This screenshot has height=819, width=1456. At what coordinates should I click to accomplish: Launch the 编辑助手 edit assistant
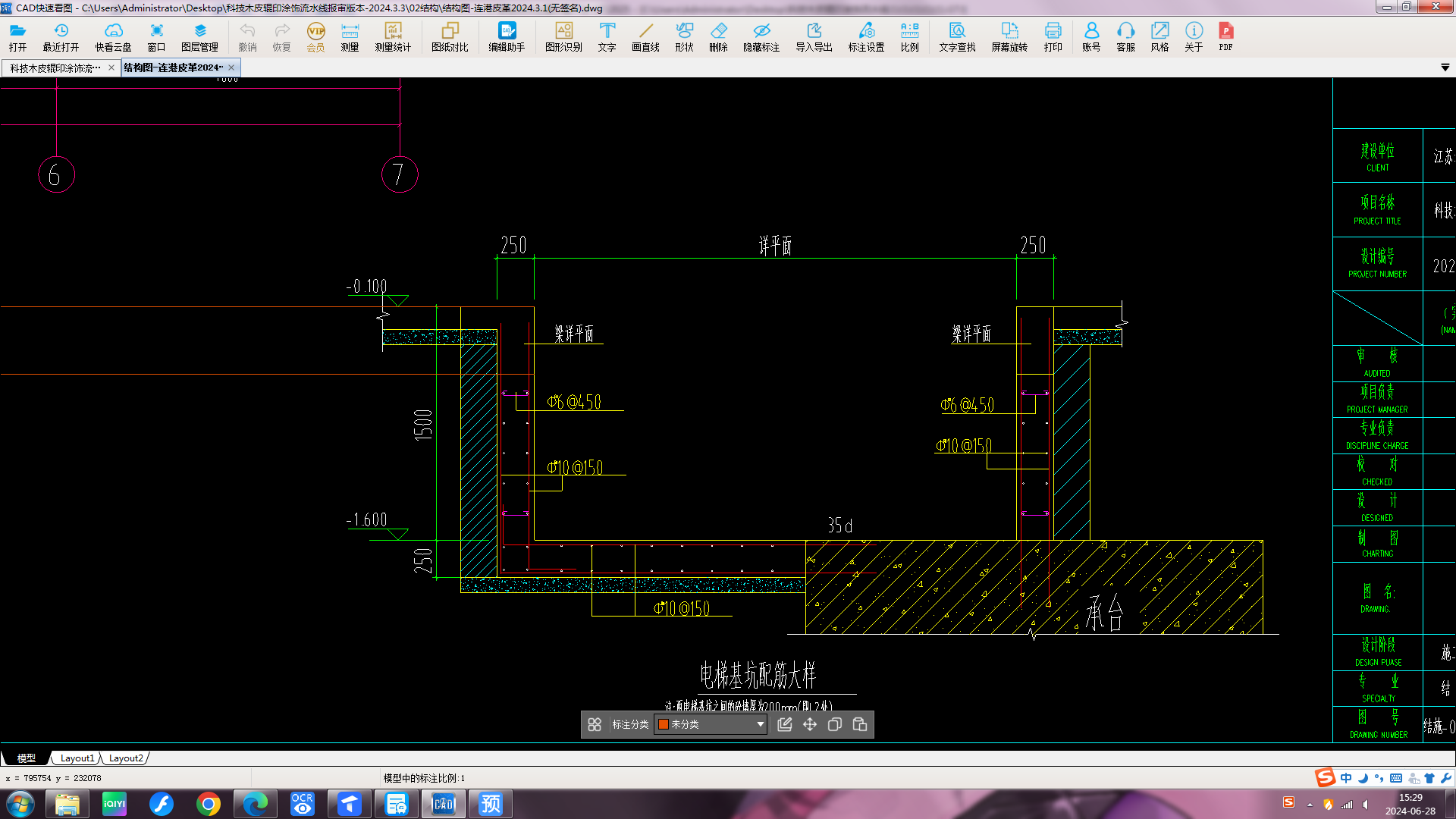coord(507,36)
